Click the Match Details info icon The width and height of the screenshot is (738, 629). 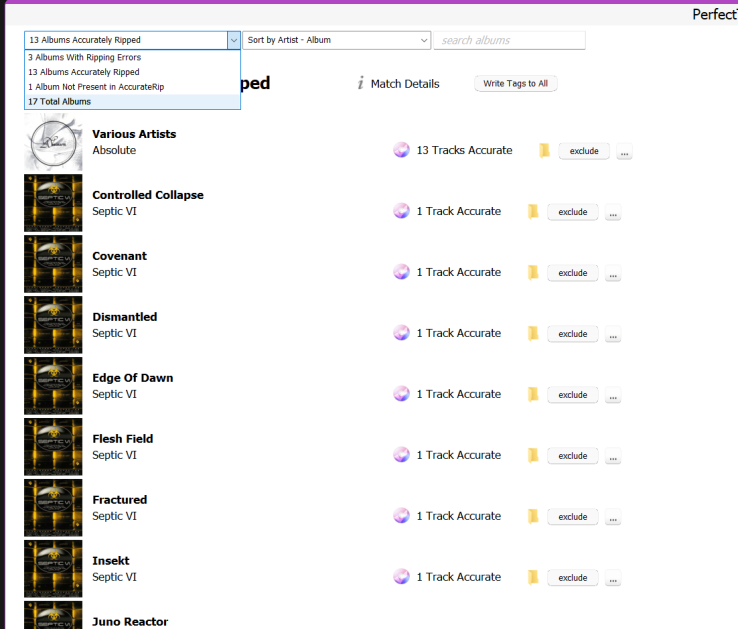pyautogui.click(x=360, y=84)
